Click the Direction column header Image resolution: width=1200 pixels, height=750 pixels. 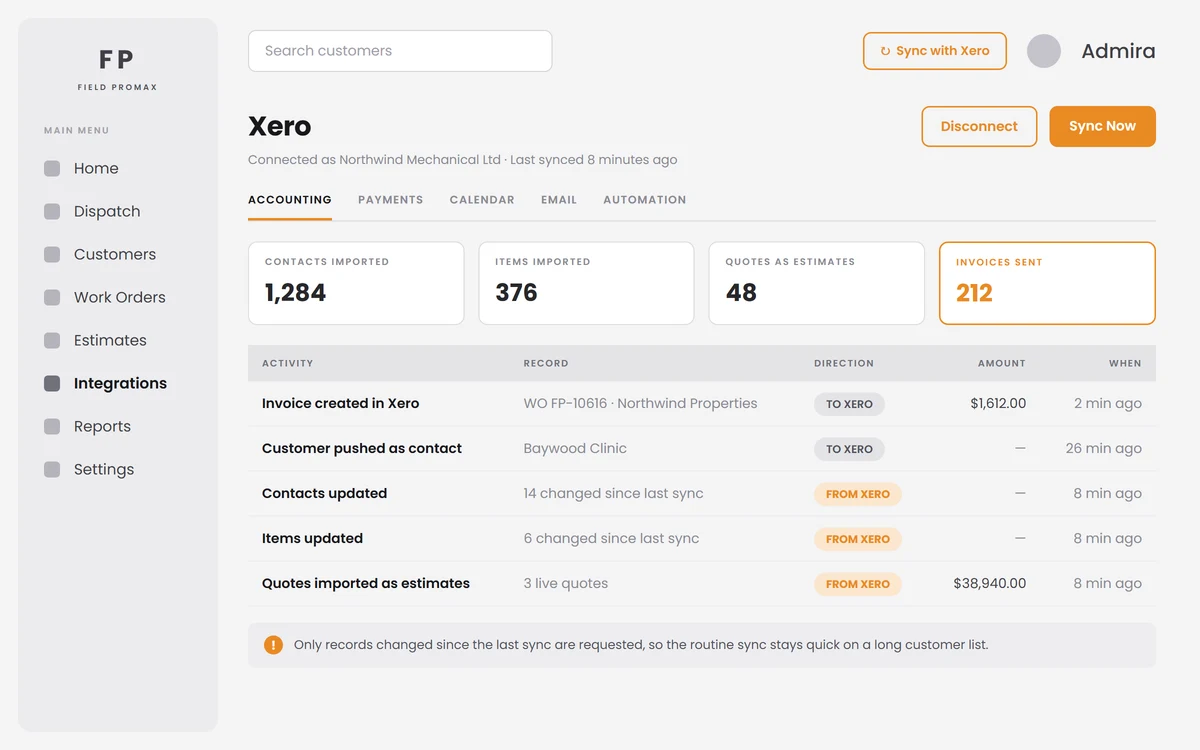844,364
